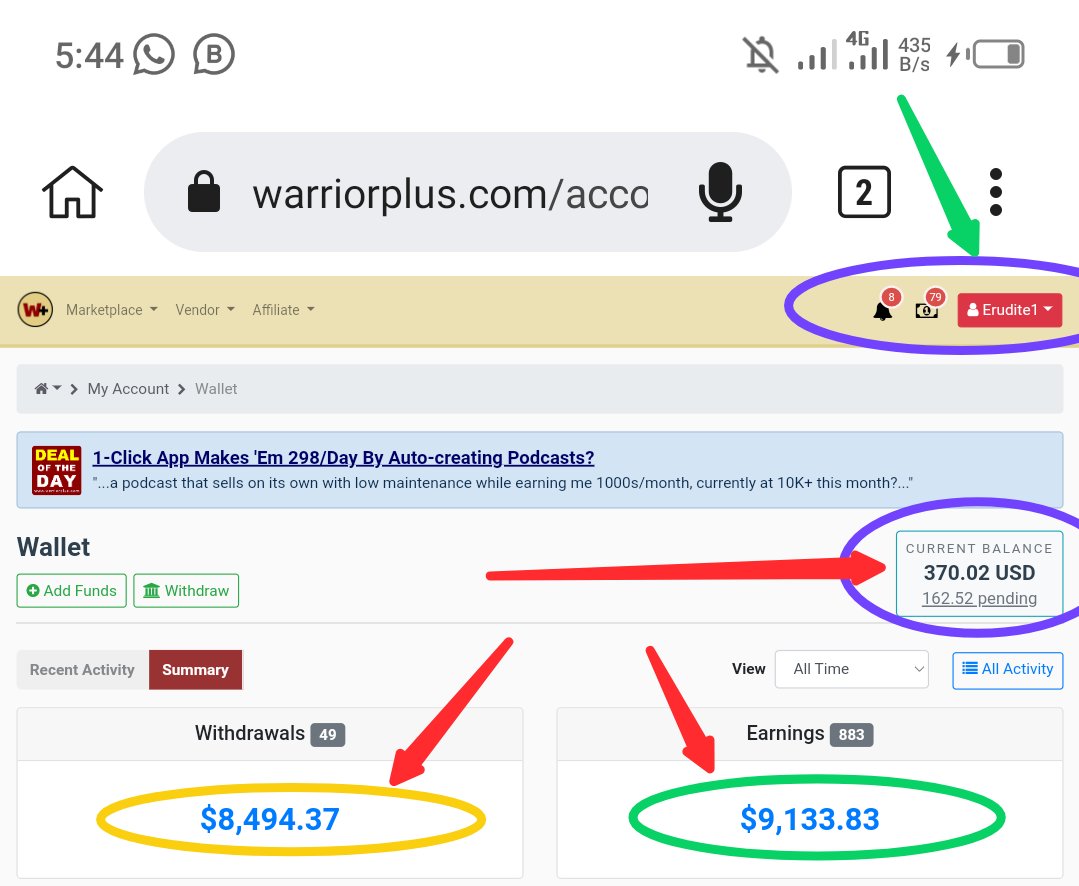Click the Wallet breadcrumb text

click(216, 389)
